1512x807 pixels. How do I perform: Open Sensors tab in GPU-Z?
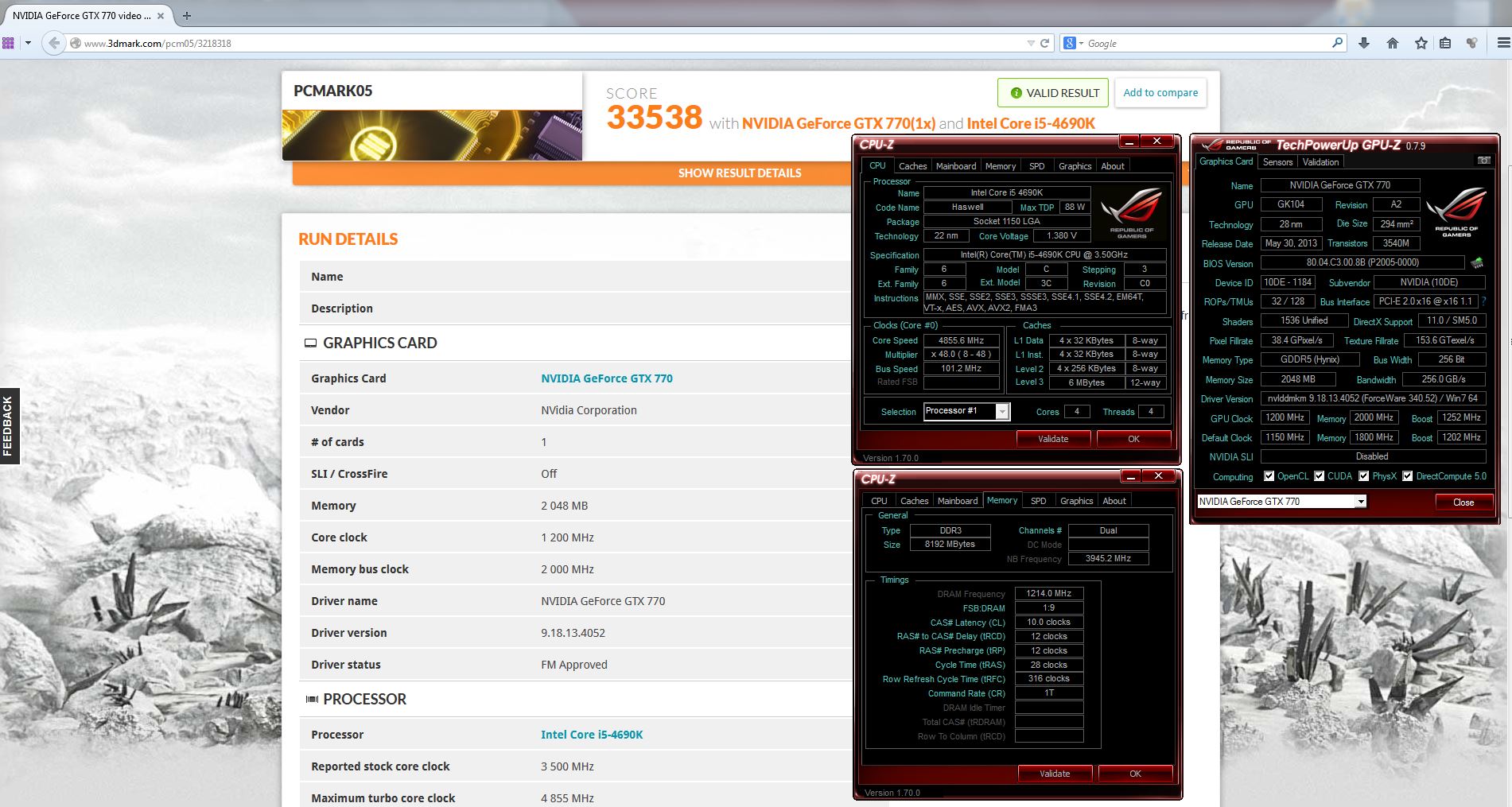(x=1277, y=162)
